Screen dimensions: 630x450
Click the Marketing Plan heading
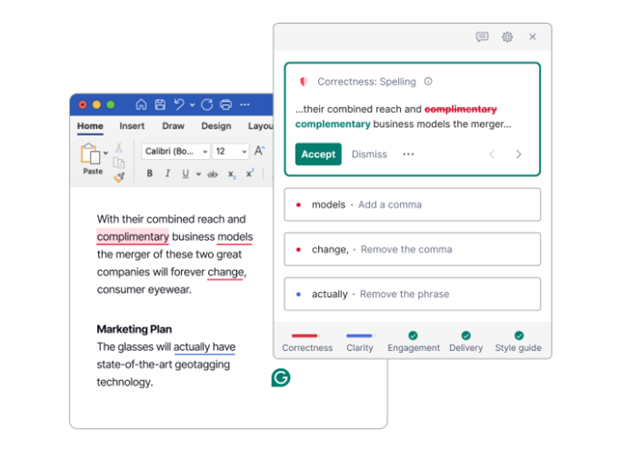click(x=134, y=329)
